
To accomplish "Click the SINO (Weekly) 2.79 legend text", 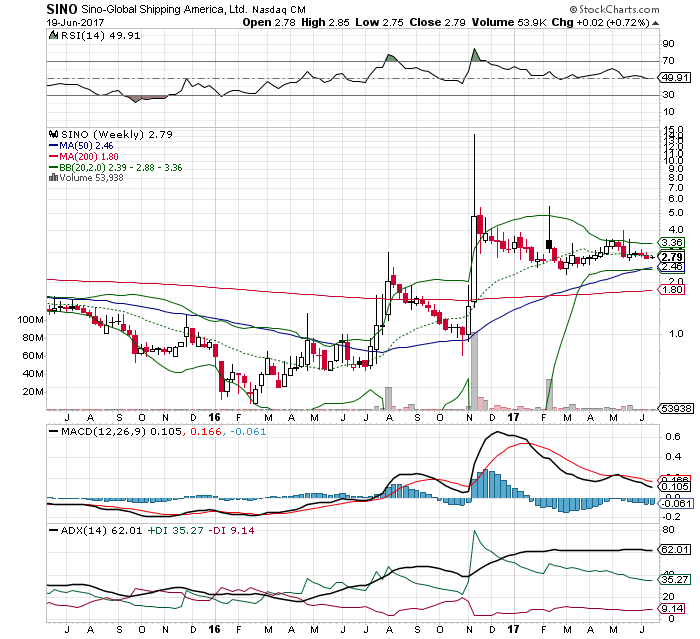I will click(117, 134).
